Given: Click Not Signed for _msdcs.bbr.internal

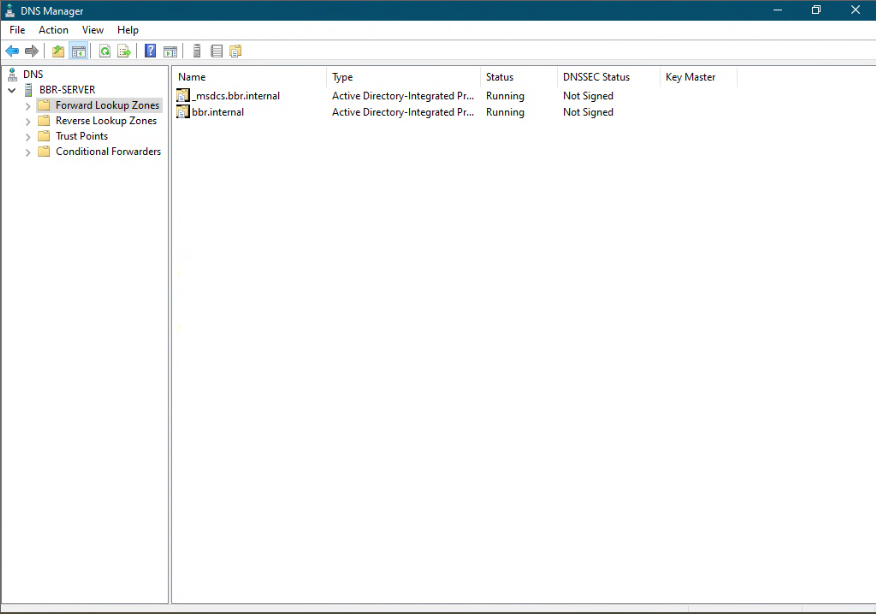Looking at the screenshot, I should (588, 96).
